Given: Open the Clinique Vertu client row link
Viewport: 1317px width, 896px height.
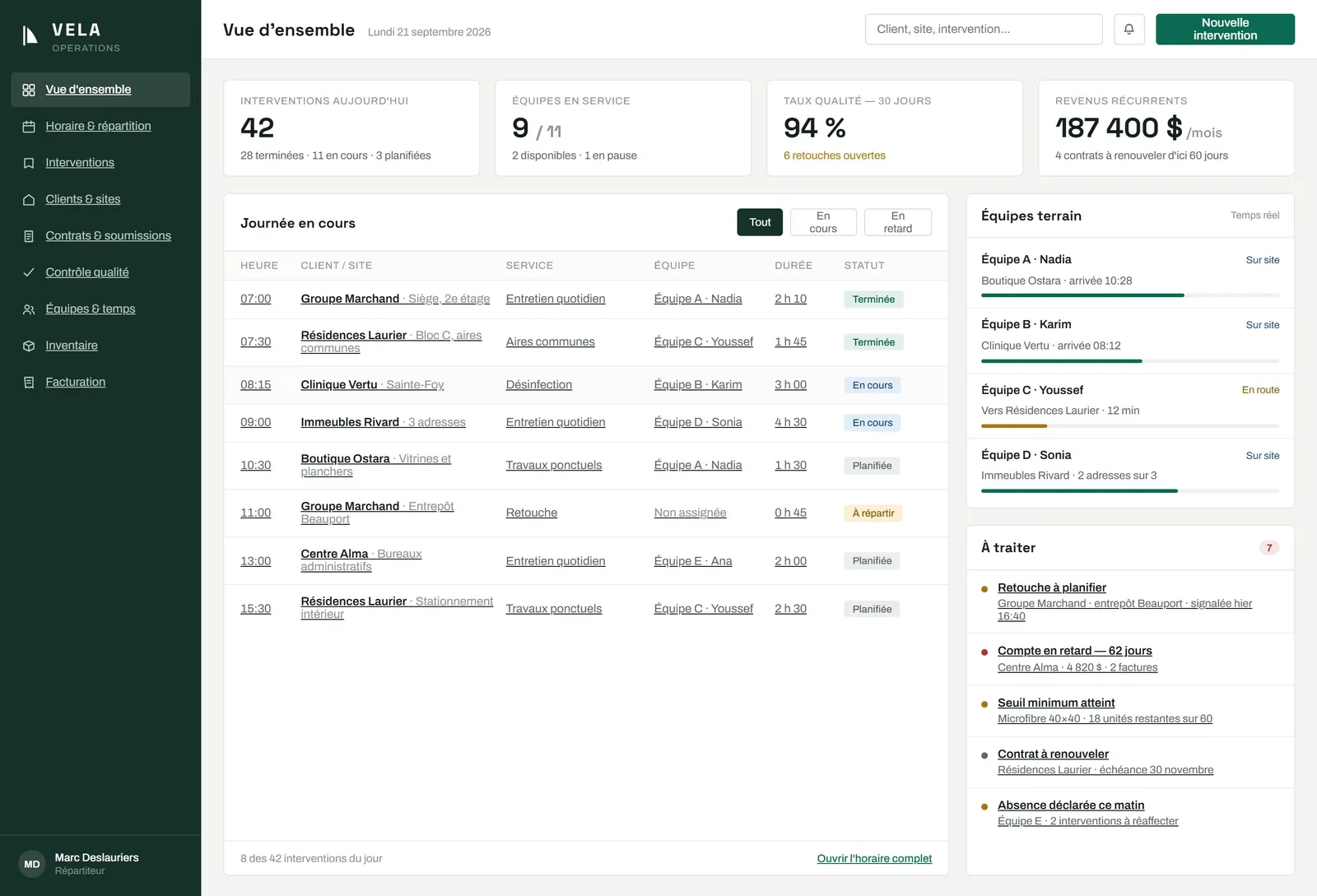Looking at the screenshot, I should 372,384.
